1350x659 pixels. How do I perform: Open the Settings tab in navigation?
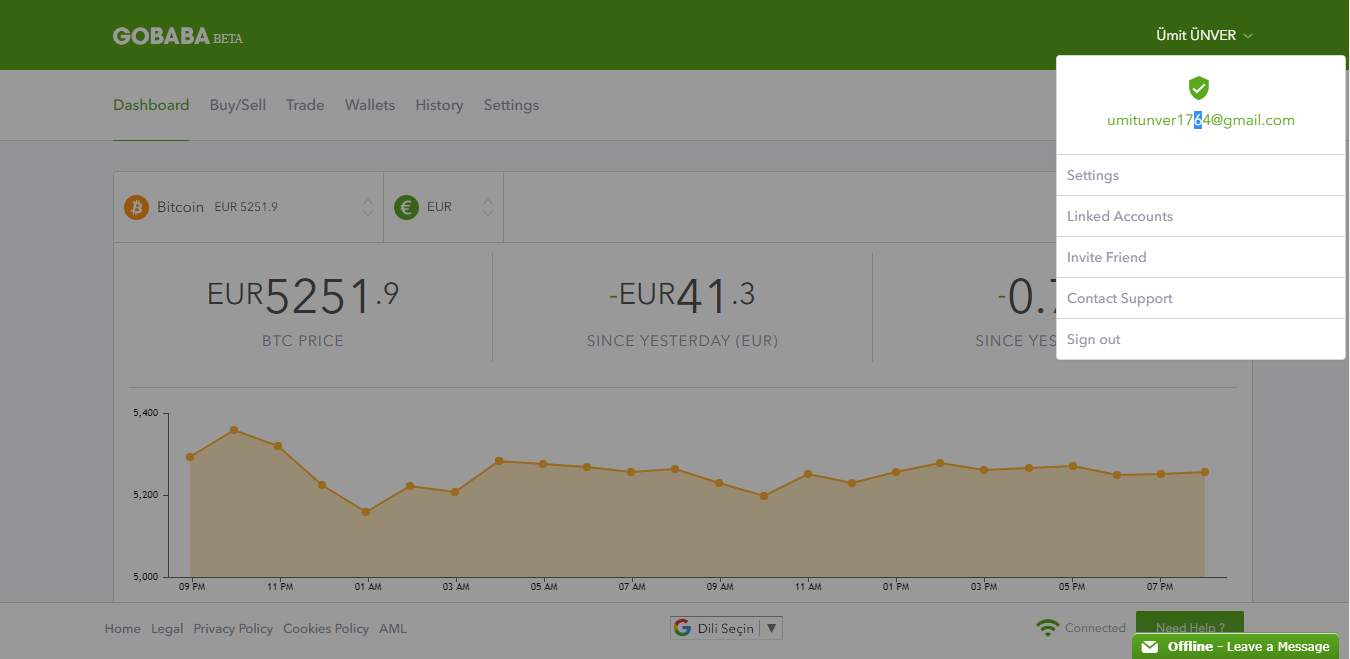[511, 105]
